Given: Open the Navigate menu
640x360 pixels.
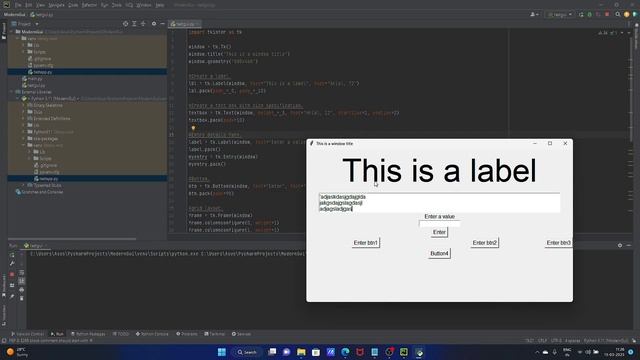Looking at the screenshot, I should point(56,5).
